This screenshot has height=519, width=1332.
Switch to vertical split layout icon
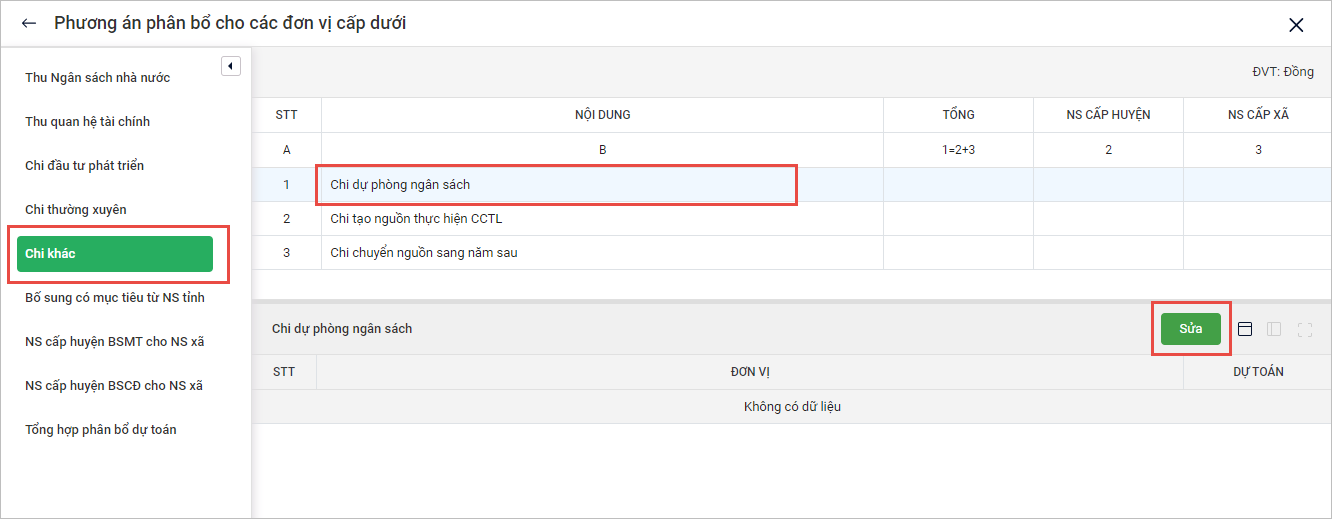tap(1274, 329)
